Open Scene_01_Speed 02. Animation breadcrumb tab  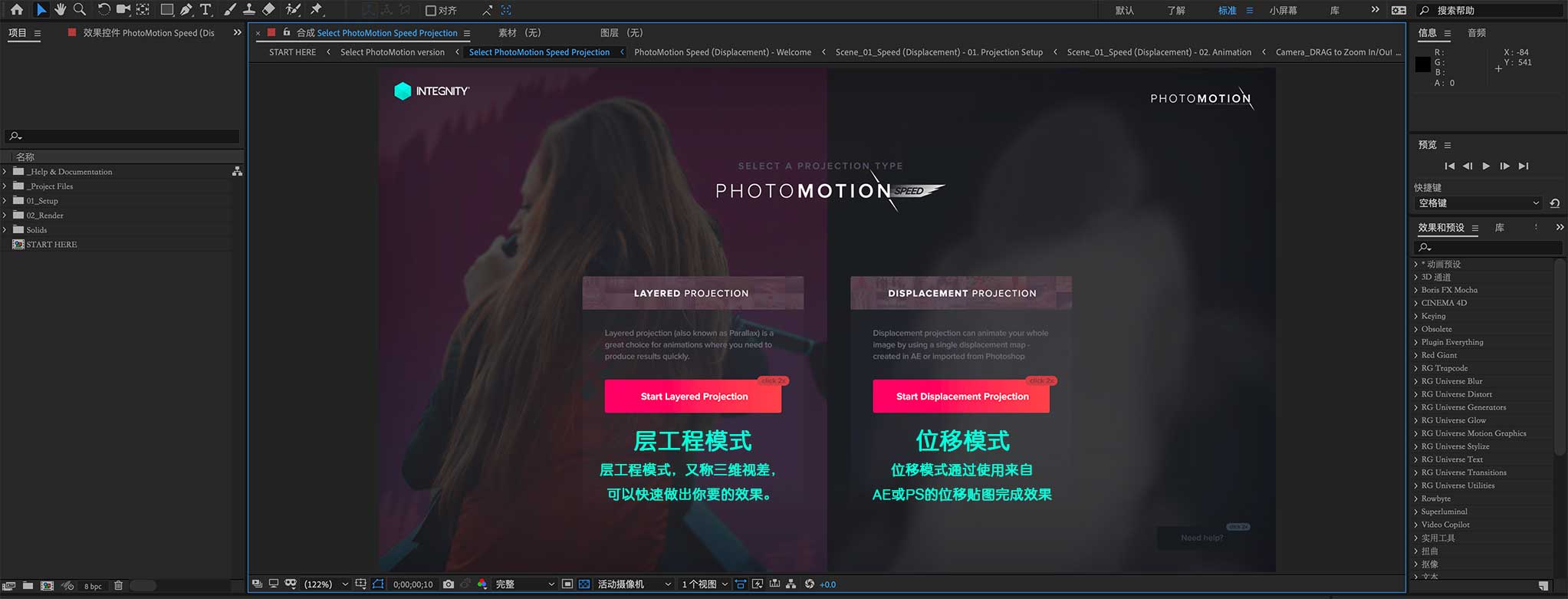pos(1159,52)
